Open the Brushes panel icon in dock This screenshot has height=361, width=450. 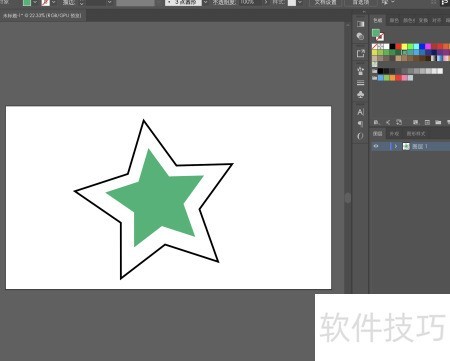360,71
